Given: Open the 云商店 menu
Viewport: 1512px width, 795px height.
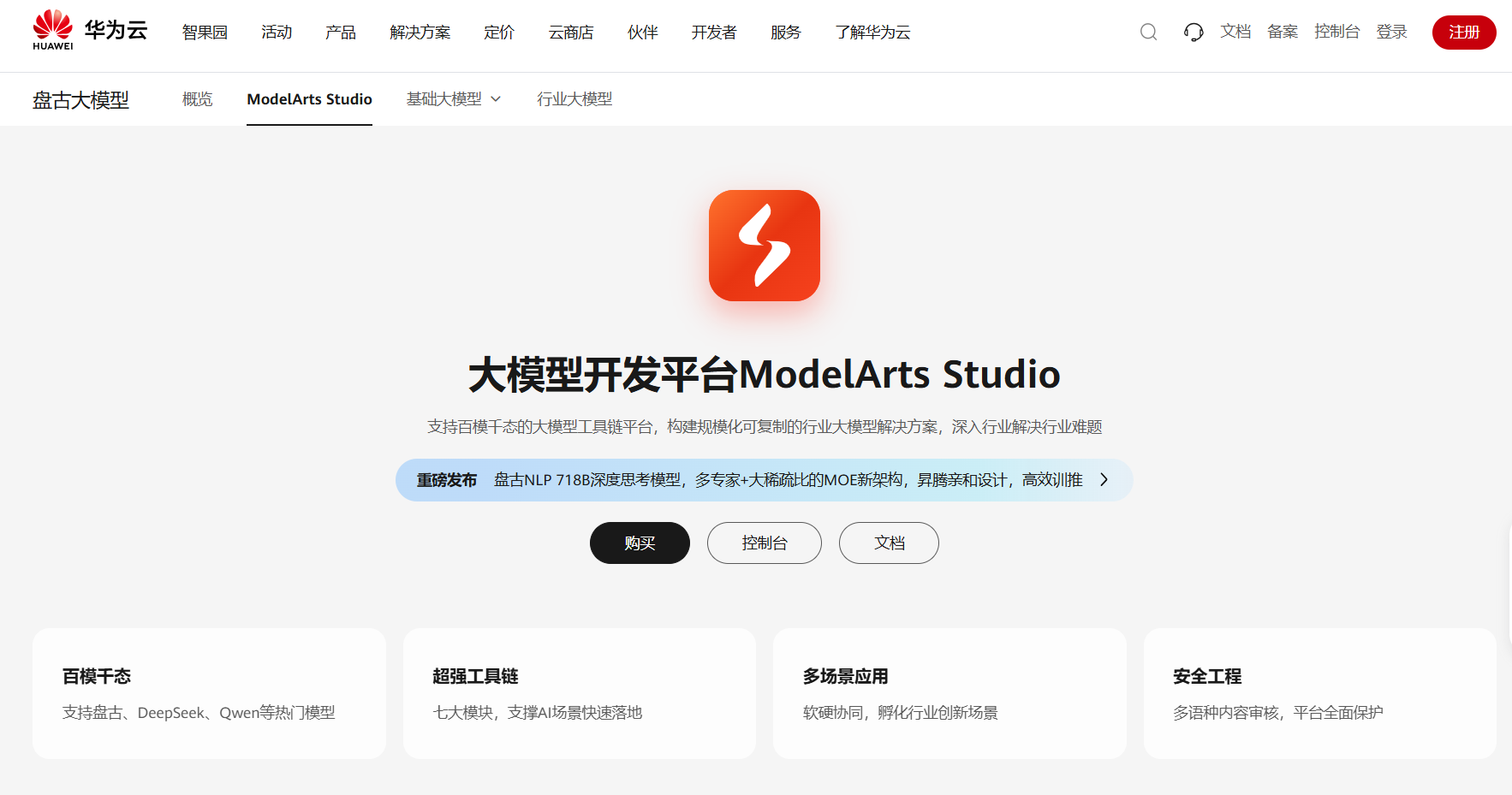Looking at the screenshot, I should pyautogui.click(x=571, y=33).
